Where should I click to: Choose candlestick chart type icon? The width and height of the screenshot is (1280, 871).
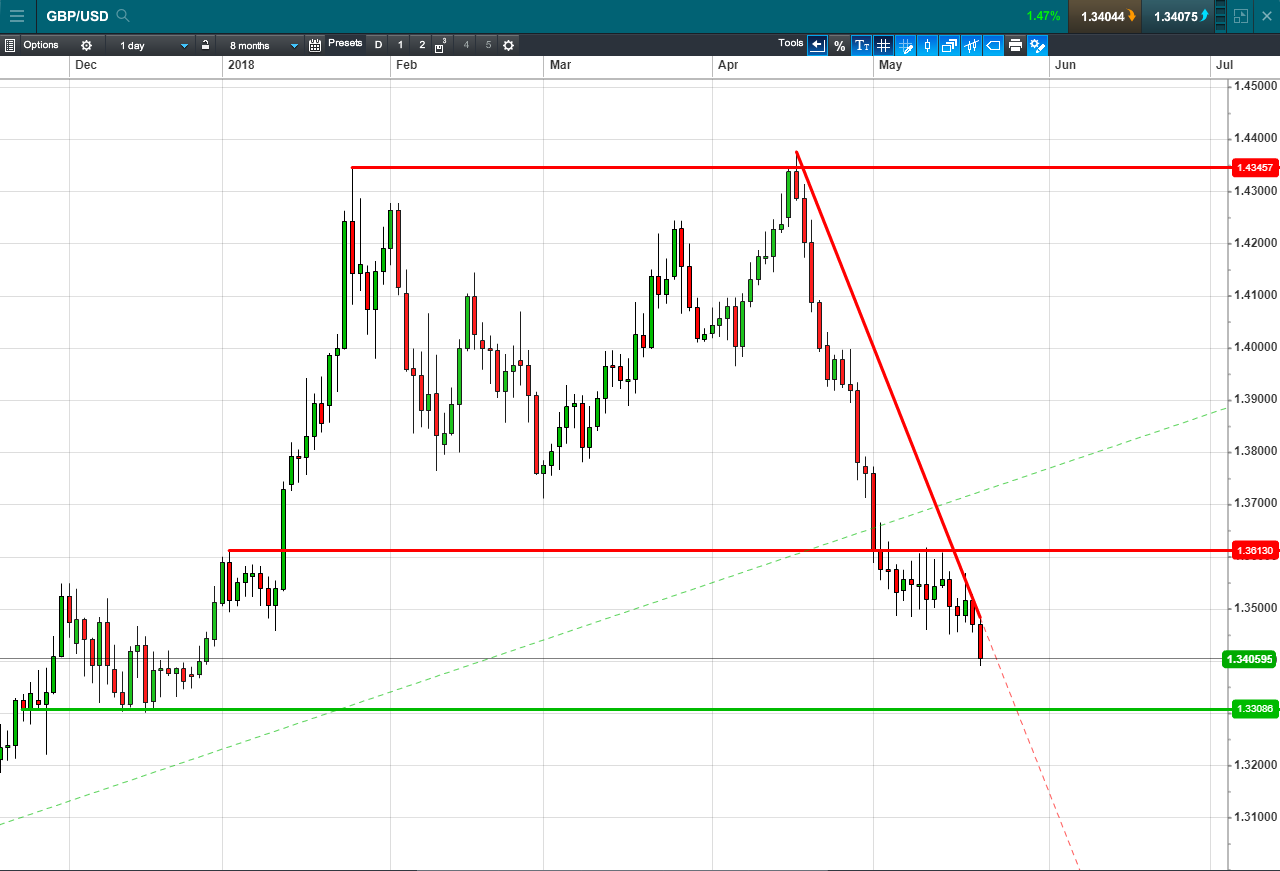point(927,45)
